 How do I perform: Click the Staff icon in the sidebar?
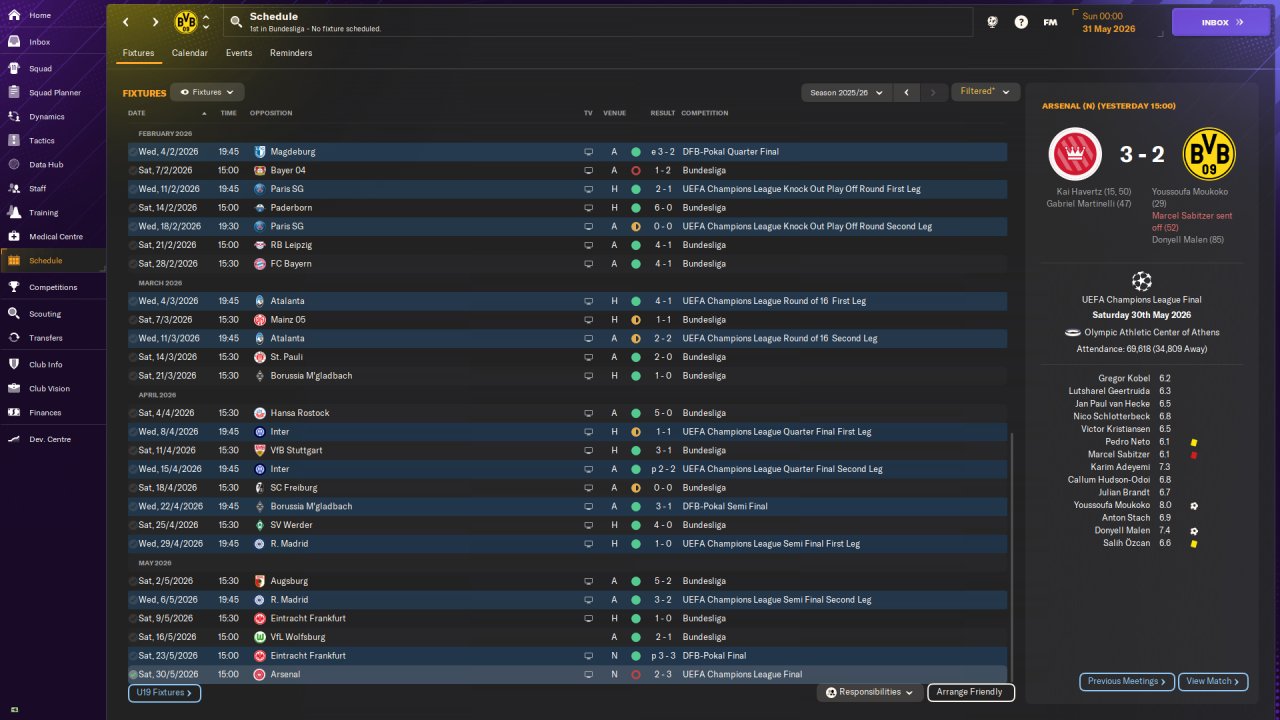pos(14,188)
